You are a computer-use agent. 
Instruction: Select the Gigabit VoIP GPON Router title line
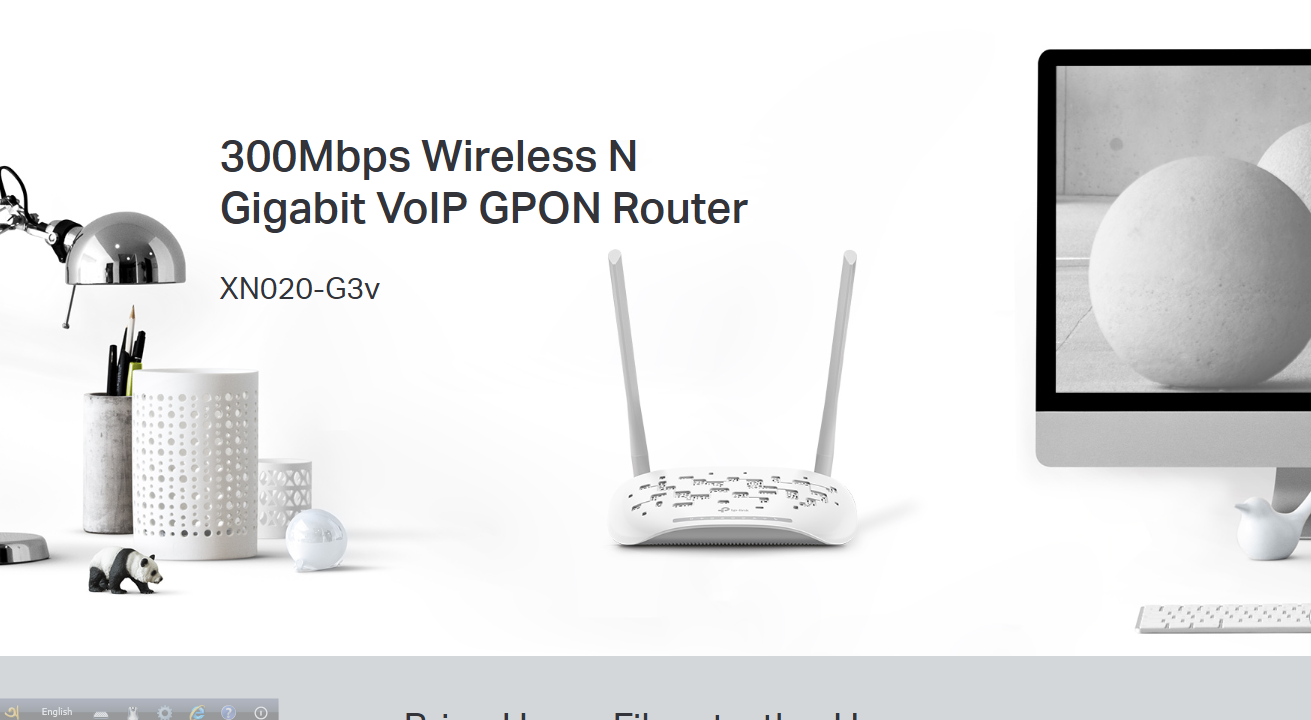pos(484,208)
